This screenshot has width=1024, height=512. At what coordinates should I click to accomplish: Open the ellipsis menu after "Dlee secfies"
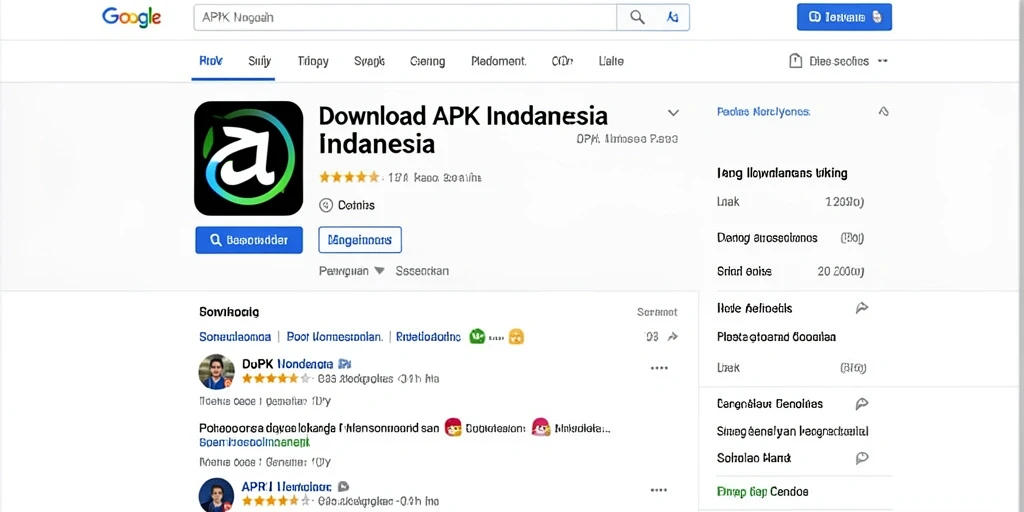click(x=882, y=61)
